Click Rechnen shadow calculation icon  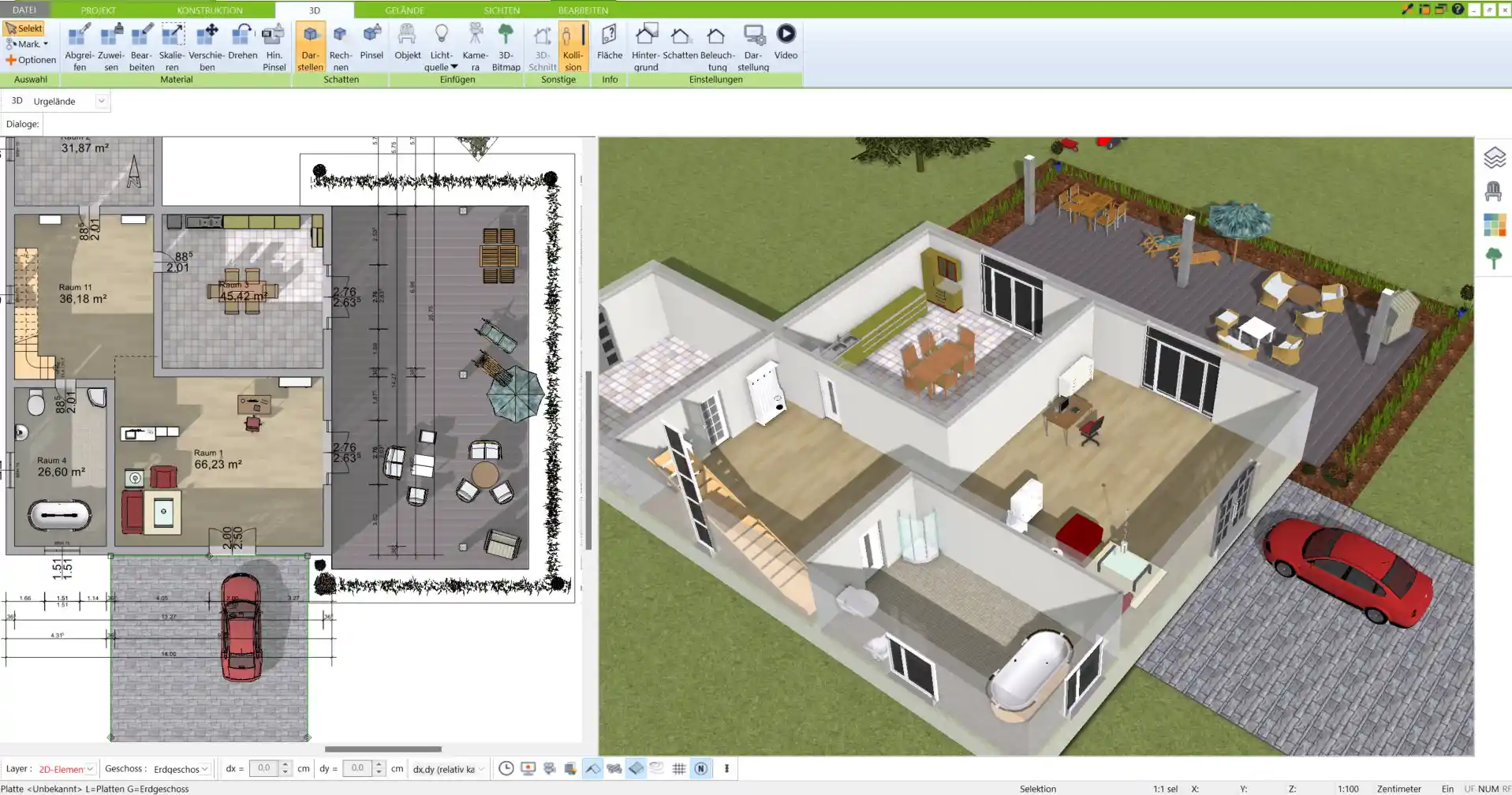[x=341, y=47]
